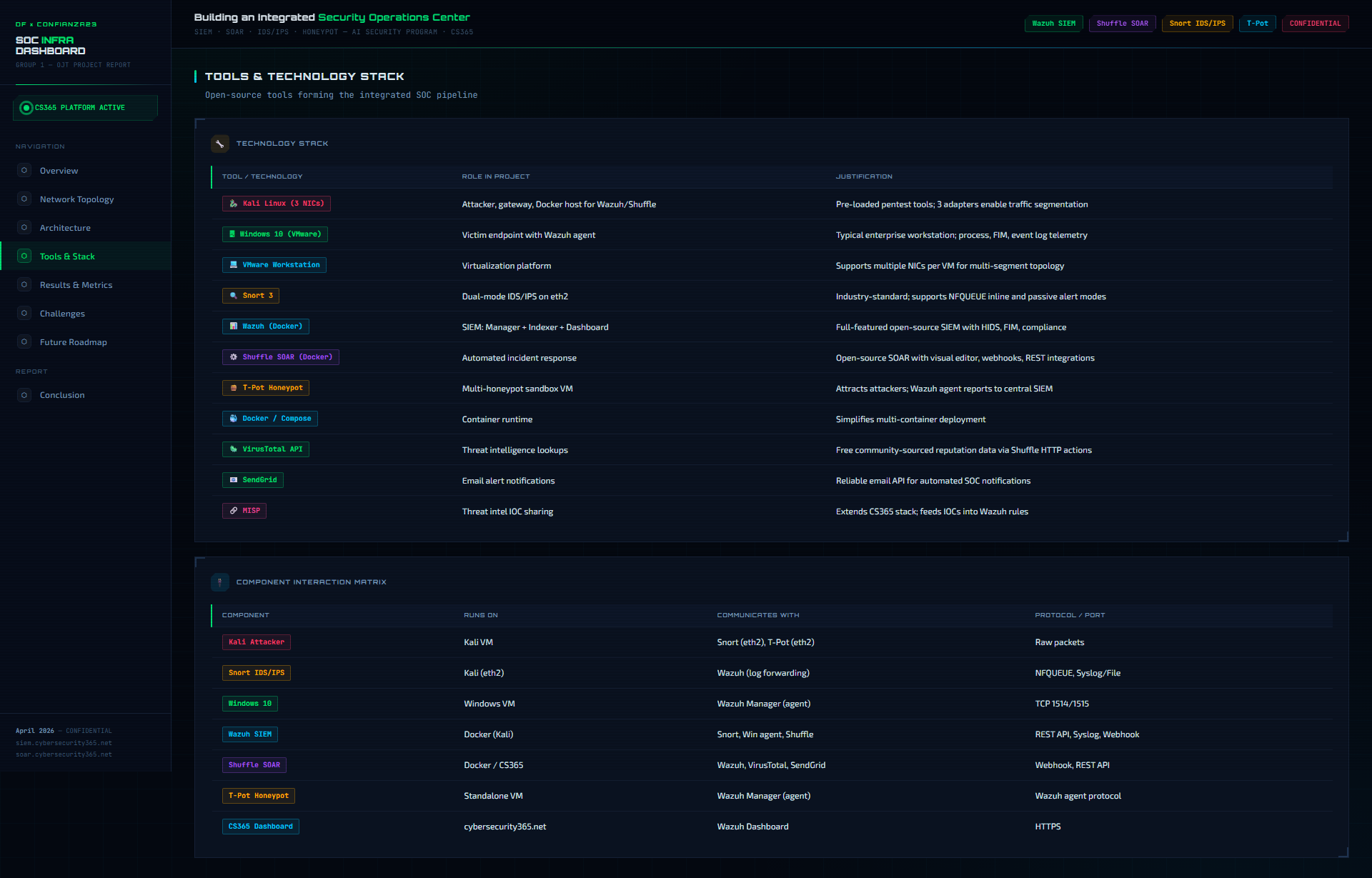Image resolution: width=1372 pixels, height=878 pixels.
Task: Click the MISP link icon
Action: (233, 511)
